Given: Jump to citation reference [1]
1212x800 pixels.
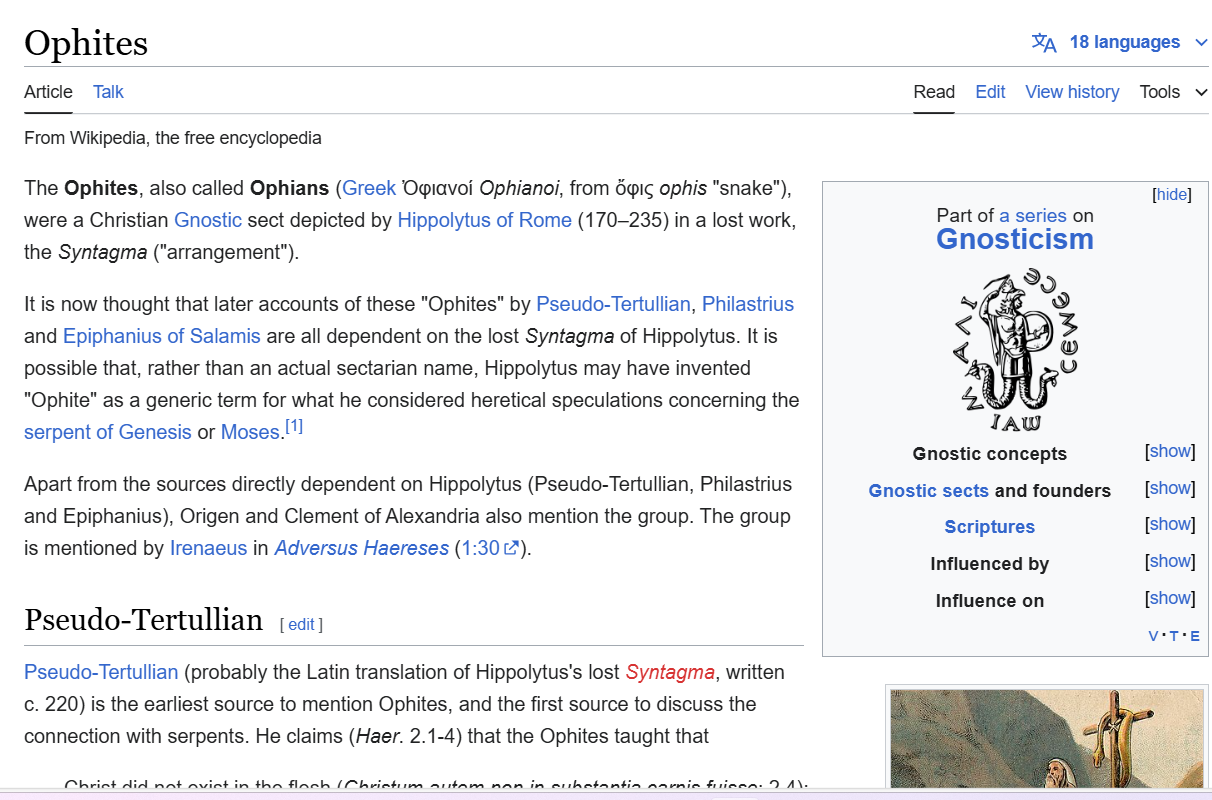Looking at the screenshot, I should pyautogui.click(x=294, y=426).
